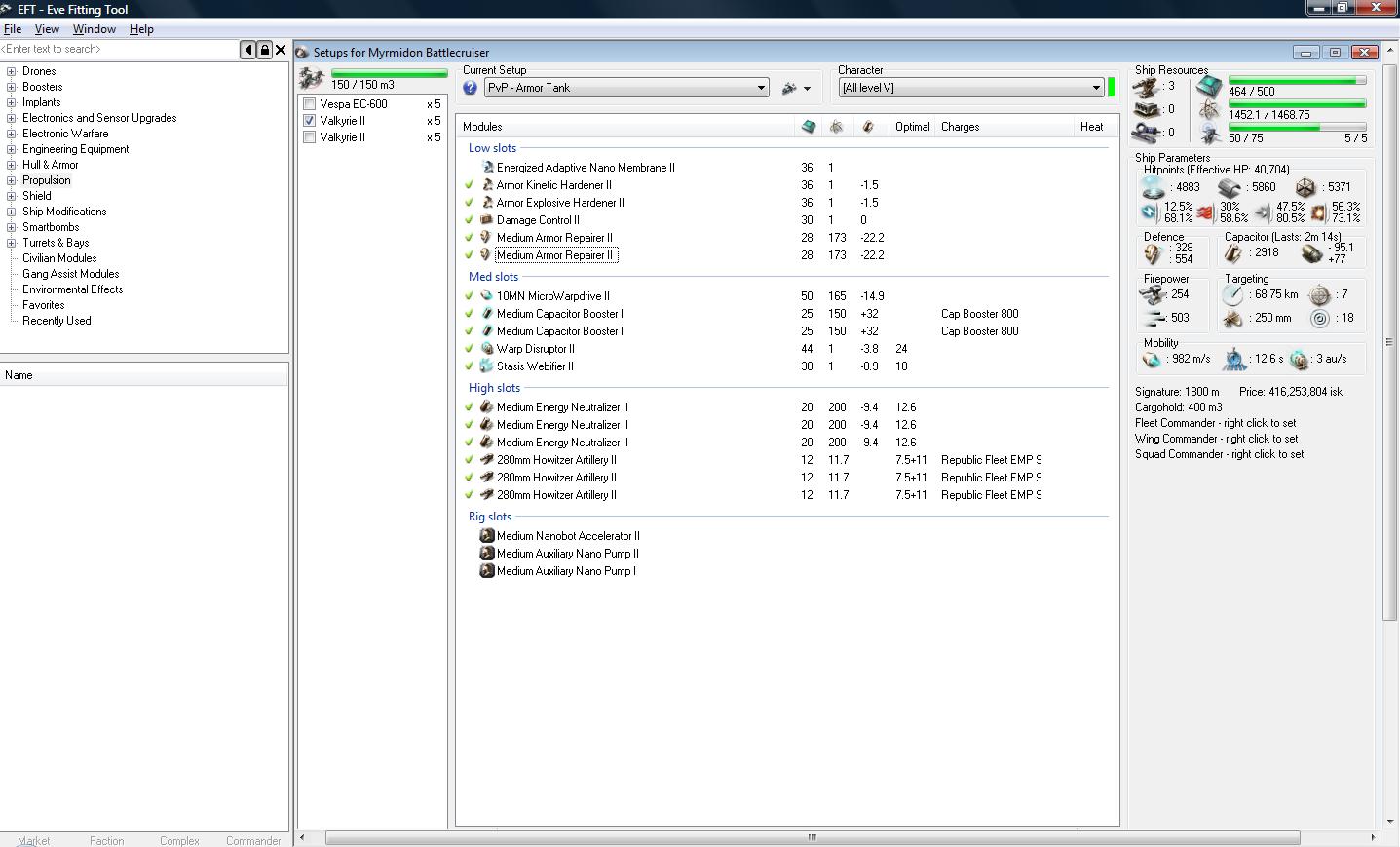Open the Character dropdown showing [All level V]

pos(971,88)
